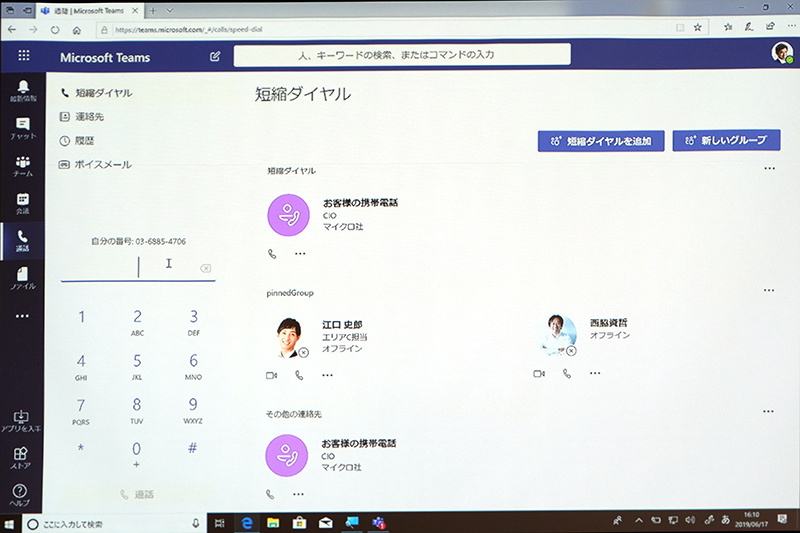Add page to favorites with star icon
Screen dimensions: 800x533
(697, 28)
